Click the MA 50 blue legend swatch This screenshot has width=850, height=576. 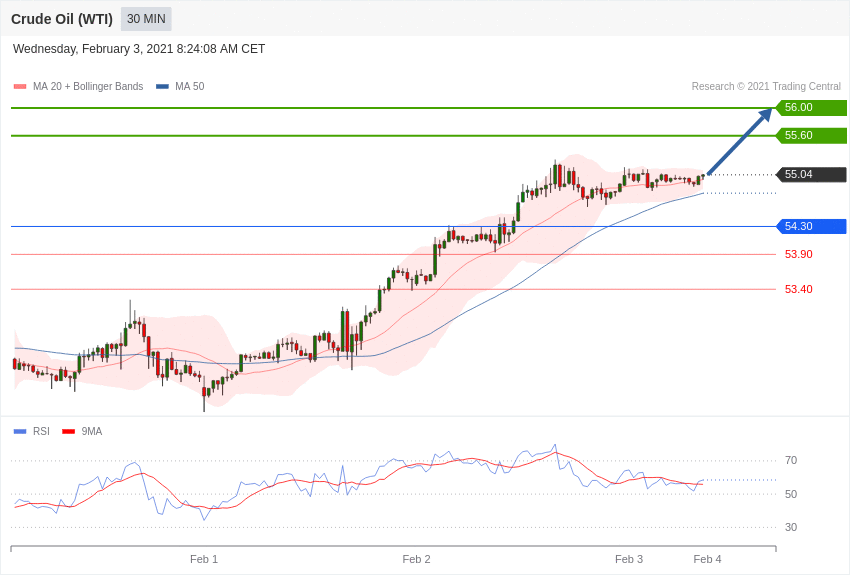click(x=162, y=87)
